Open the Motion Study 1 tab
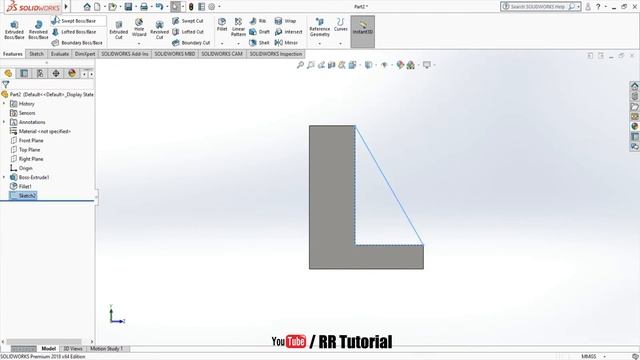 (107, 349)
